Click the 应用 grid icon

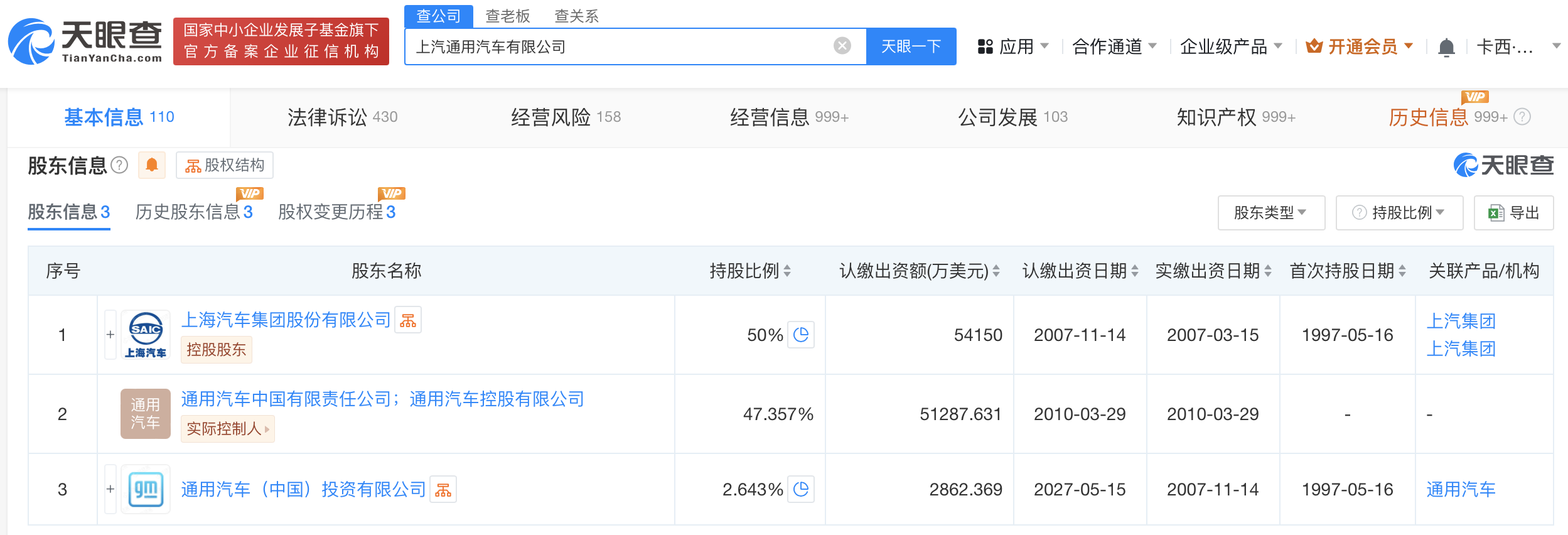coord(985,46)
